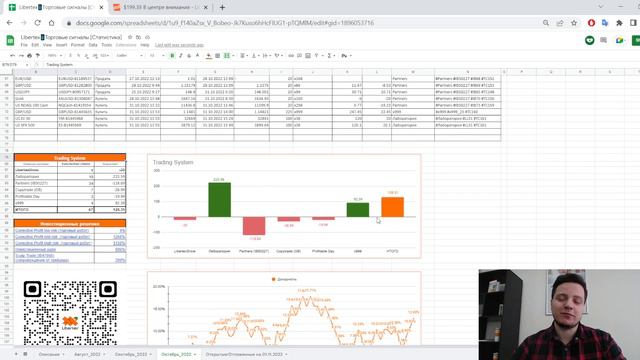Click the Print toolbar icon
The height and width of the screenshot is (360, 640).
29,56
